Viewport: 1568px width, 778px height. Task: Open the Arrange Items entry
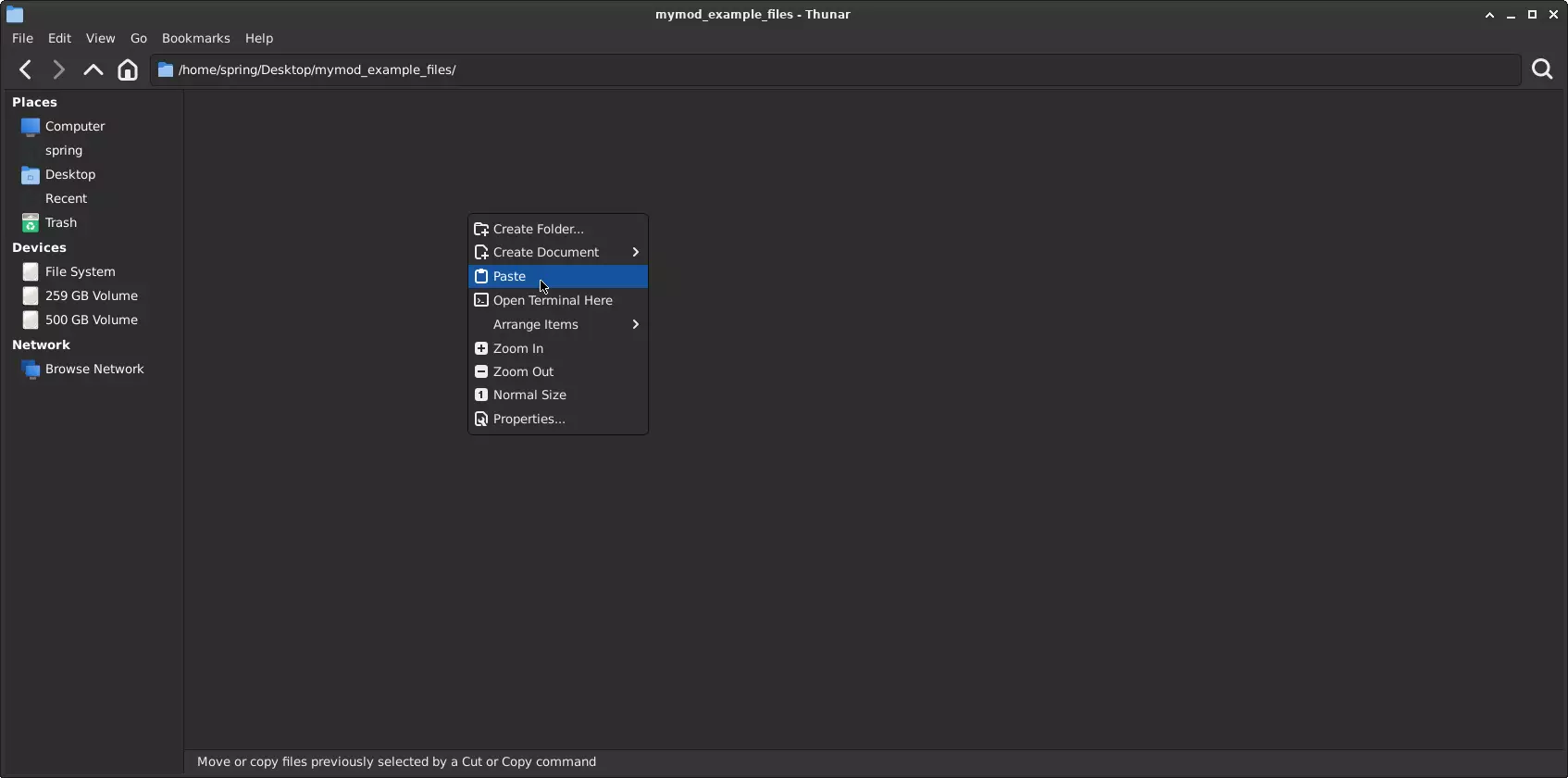(x=558, y=324)
